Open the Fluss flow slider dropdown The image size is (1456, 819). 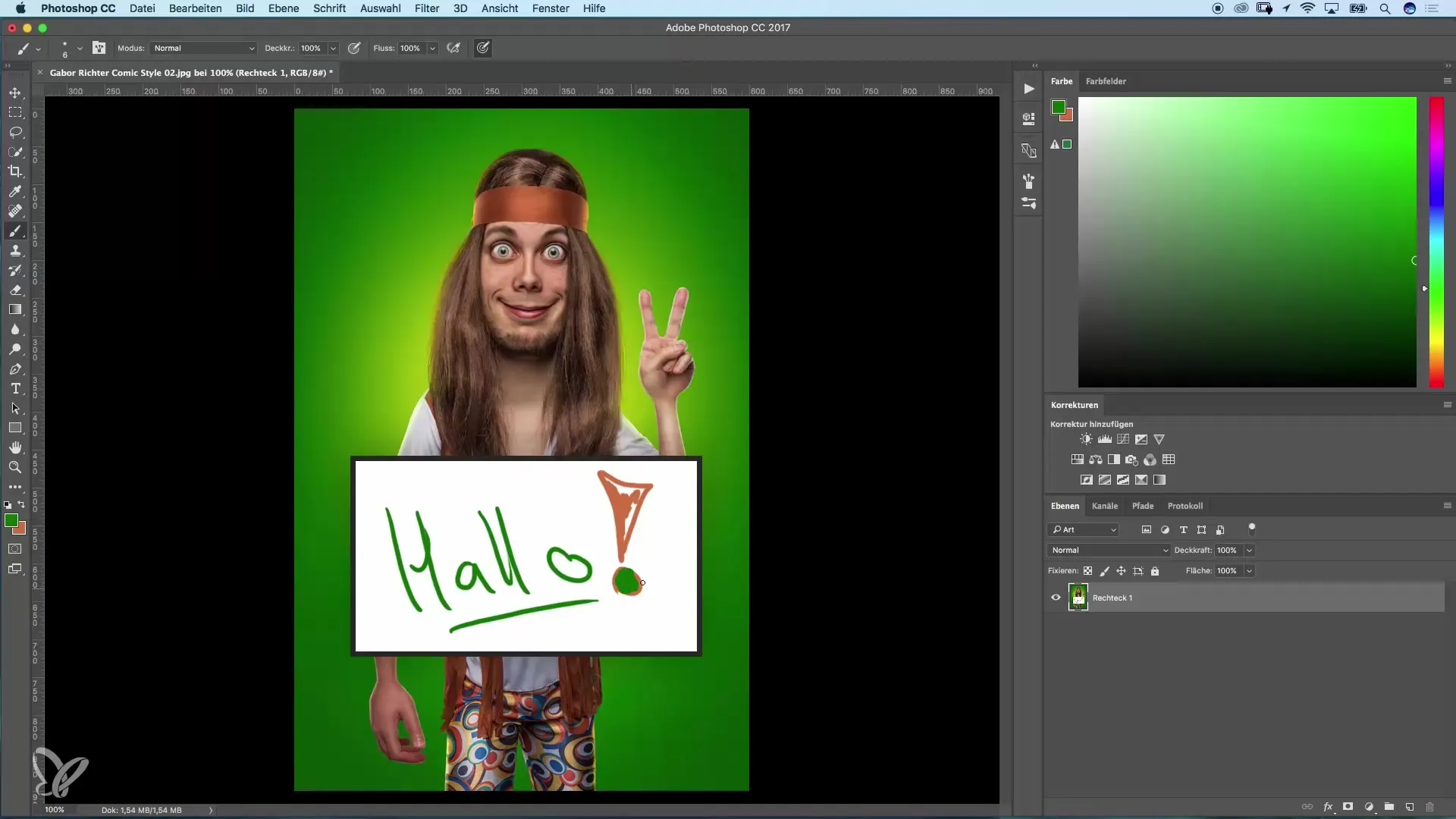pyautogui.click(x=432, y=49)
